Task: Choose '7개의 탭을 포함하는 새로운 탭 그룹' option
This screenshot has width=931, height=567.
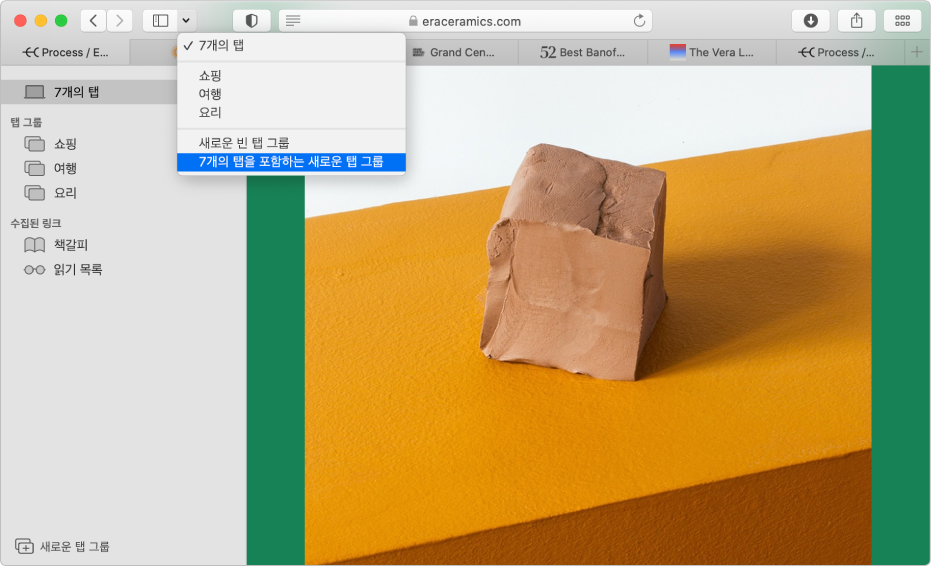Action: point(291,161)
